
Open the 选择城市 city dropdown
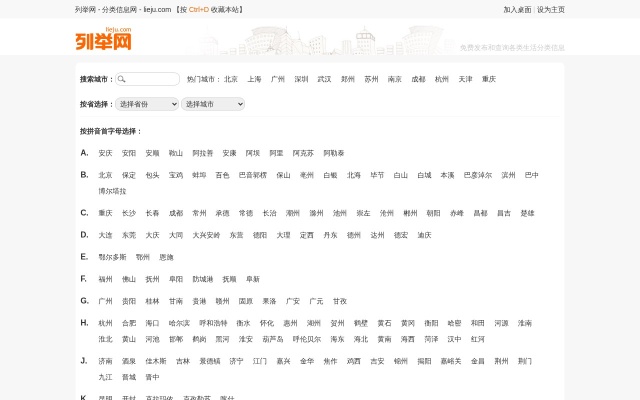[212, 104]
